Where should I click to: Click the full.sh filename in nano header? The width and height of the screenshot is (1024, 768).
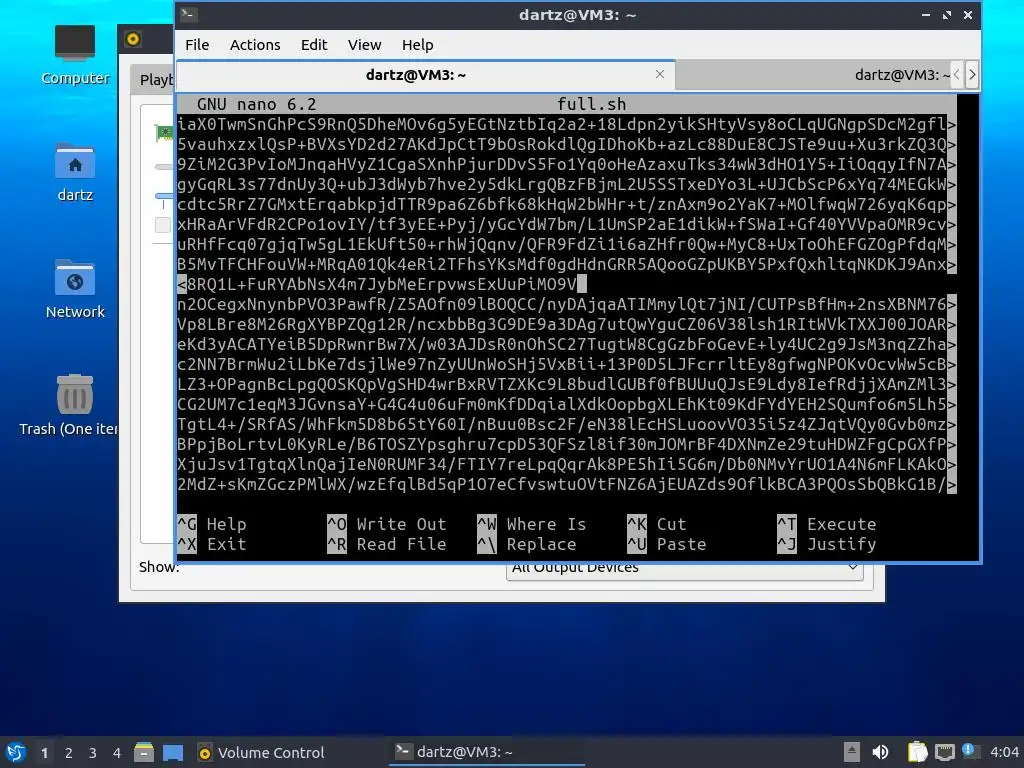pos(592,104)
